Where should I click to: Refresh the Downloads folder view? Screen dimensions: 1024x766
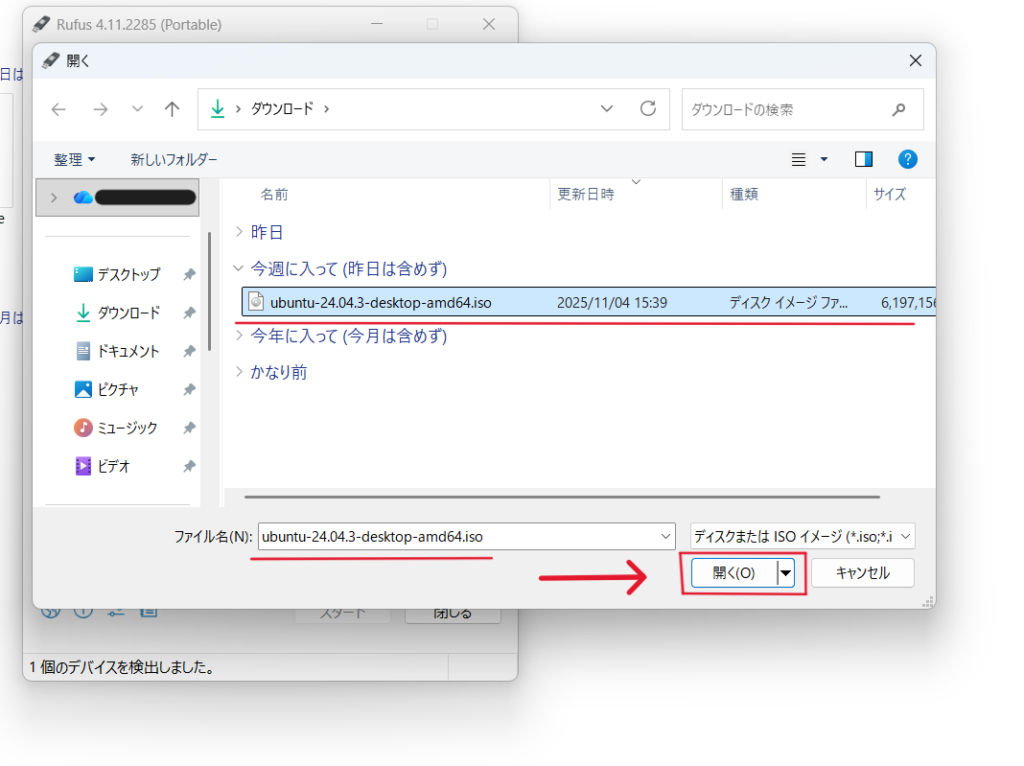tap(647, 109)
